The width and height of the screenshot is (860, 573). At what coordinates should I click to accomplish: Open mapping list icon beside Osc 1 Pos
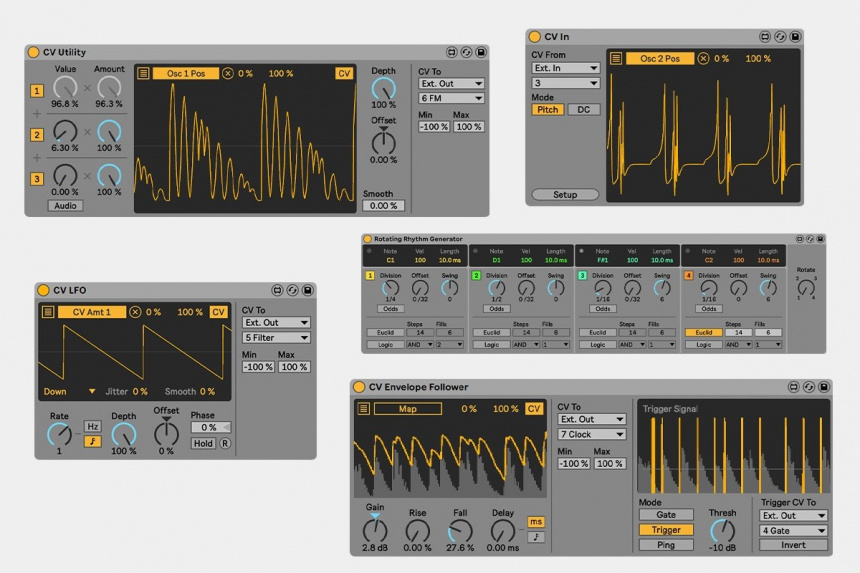pos(143,73)
